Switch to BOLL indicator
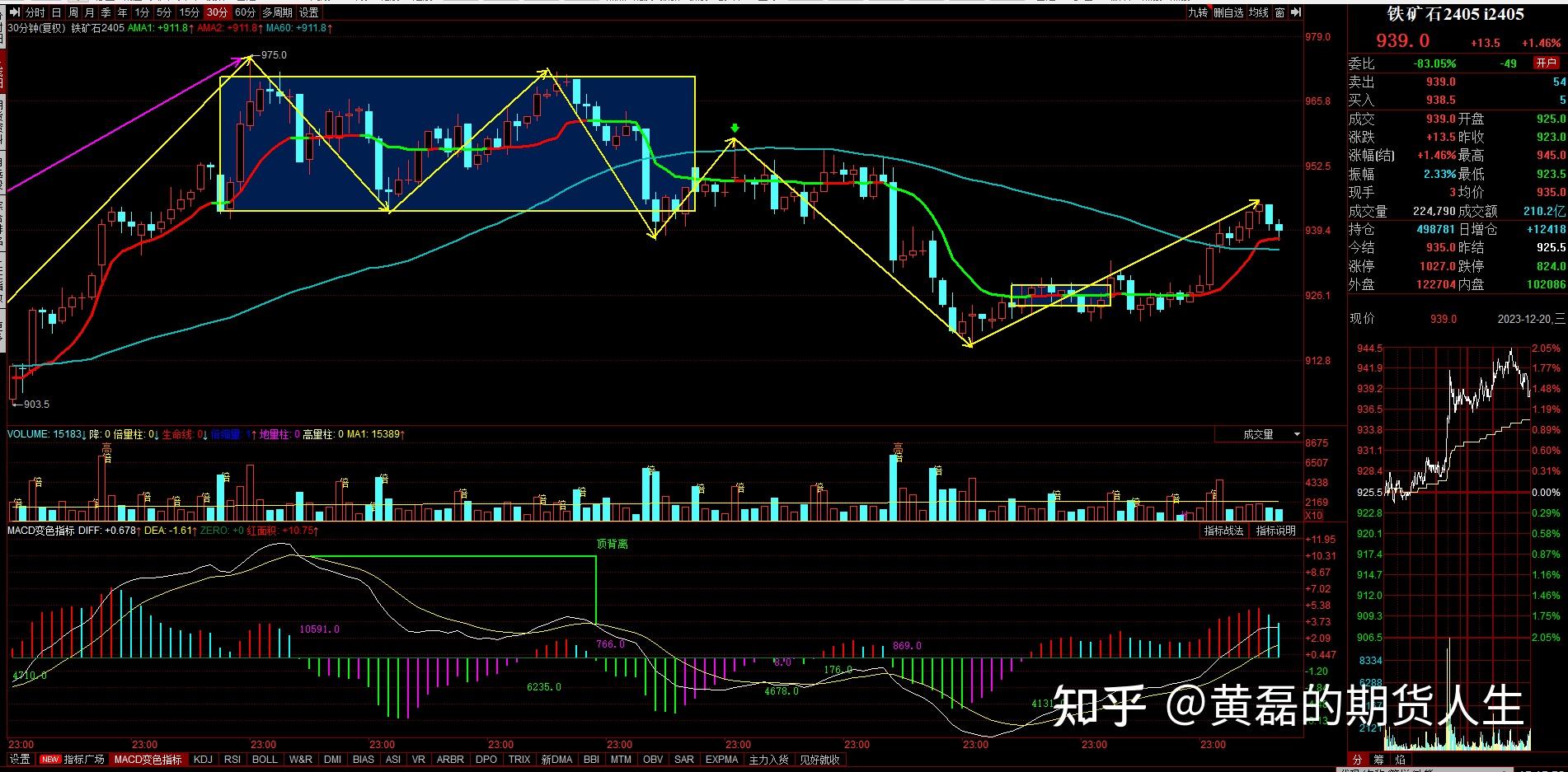 (x=265, y=760)
